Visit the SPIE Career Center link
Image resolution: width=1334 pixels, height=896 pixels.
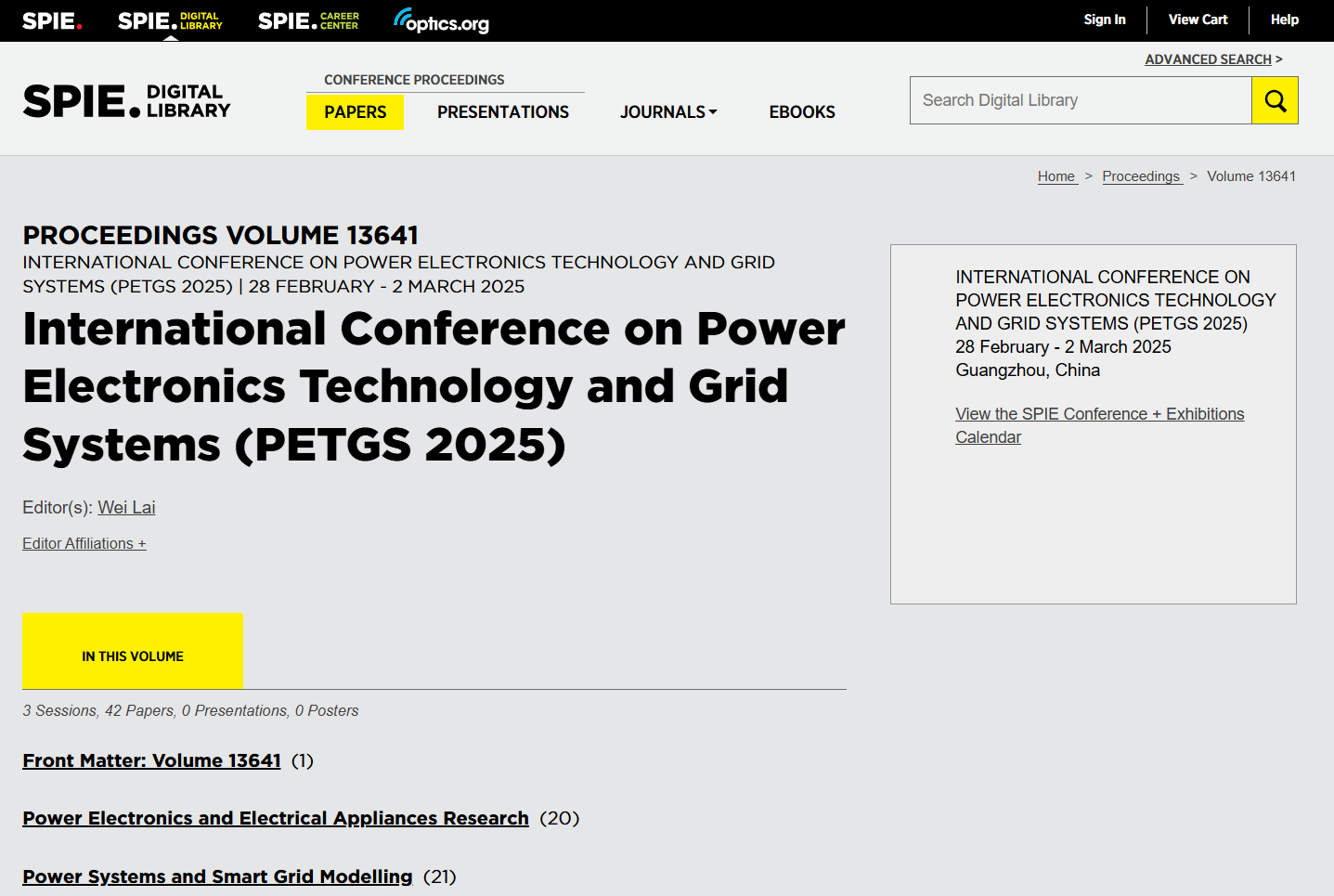tap(308, 20)
